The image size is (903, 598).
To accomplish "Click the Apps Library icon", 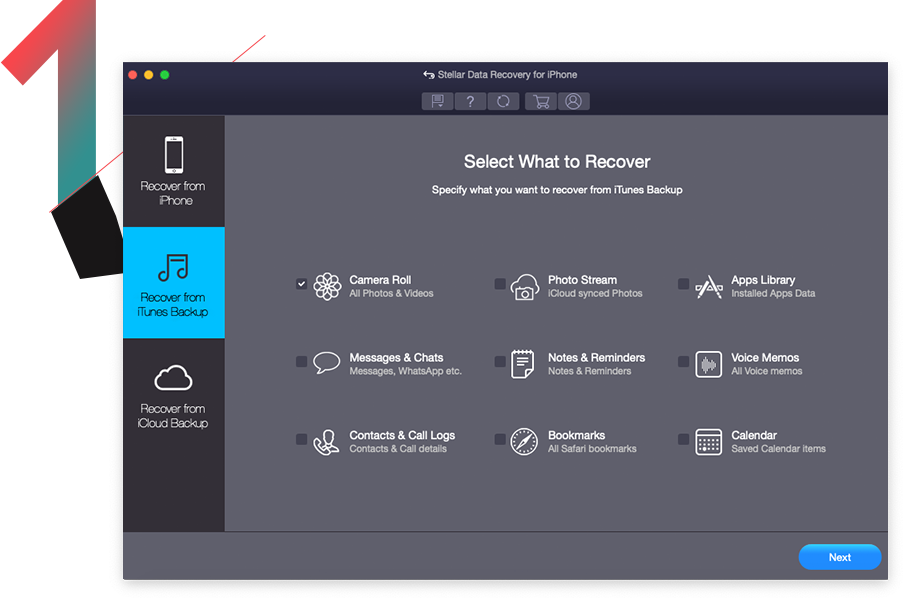I will [x=709, y=287].
